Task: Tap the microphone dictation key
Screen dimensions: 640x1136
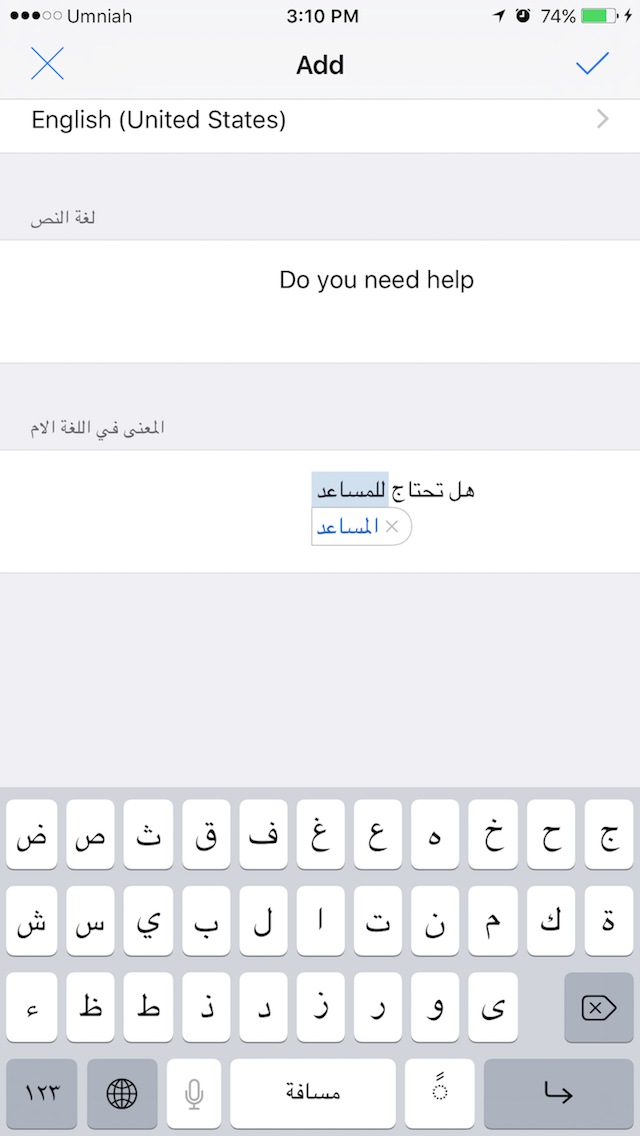Action: point(194,1094)
